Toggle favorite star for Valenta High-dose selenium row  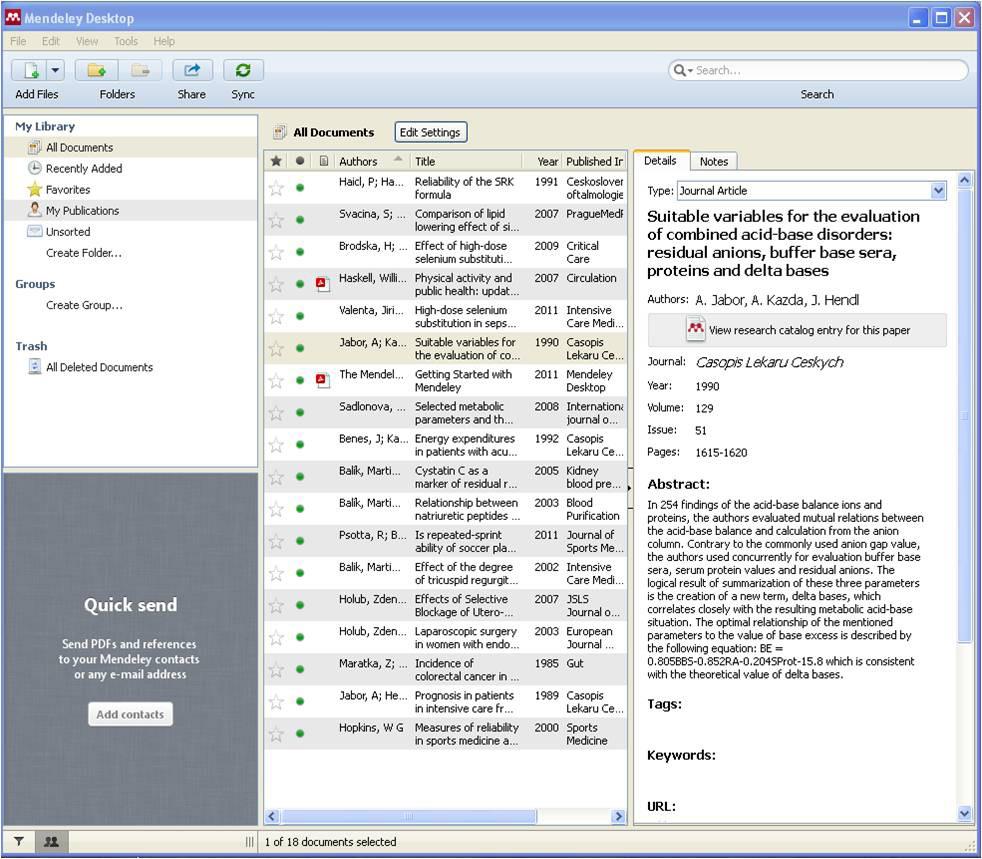tap(276, 316)
